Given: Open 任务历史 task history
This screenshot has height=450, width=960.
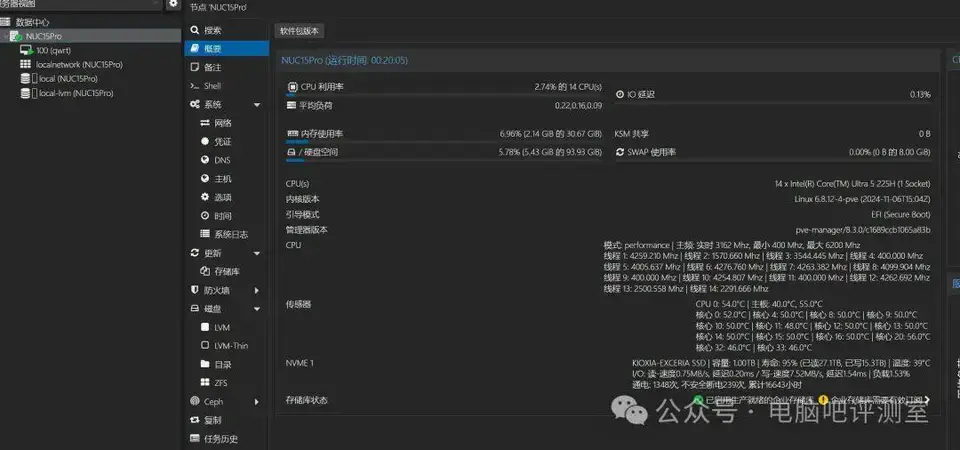Looking at the screenshot, I should coord(222,438).
